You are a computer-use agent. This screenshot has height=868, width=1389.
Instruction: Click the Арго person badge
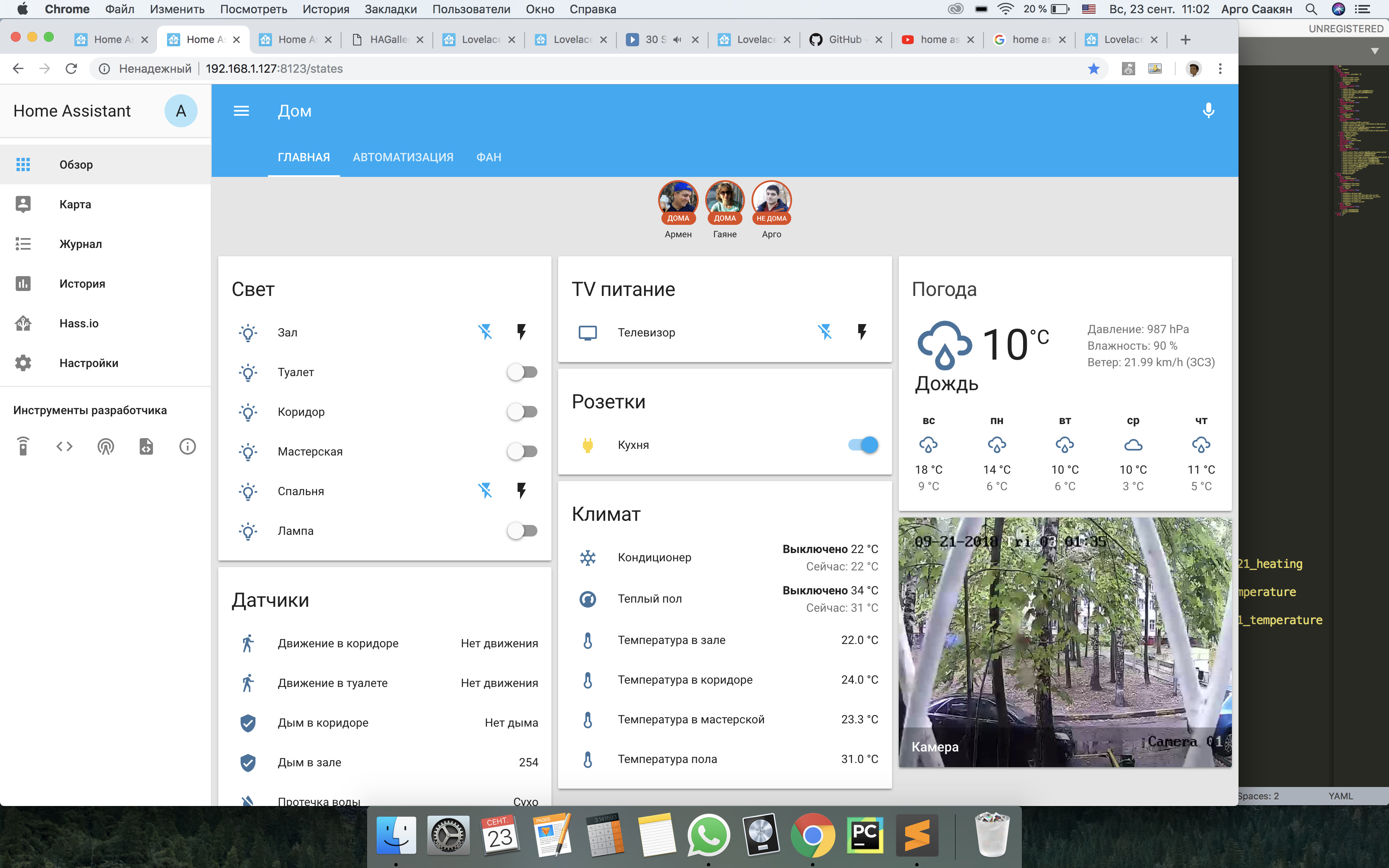tap(771, 210)
